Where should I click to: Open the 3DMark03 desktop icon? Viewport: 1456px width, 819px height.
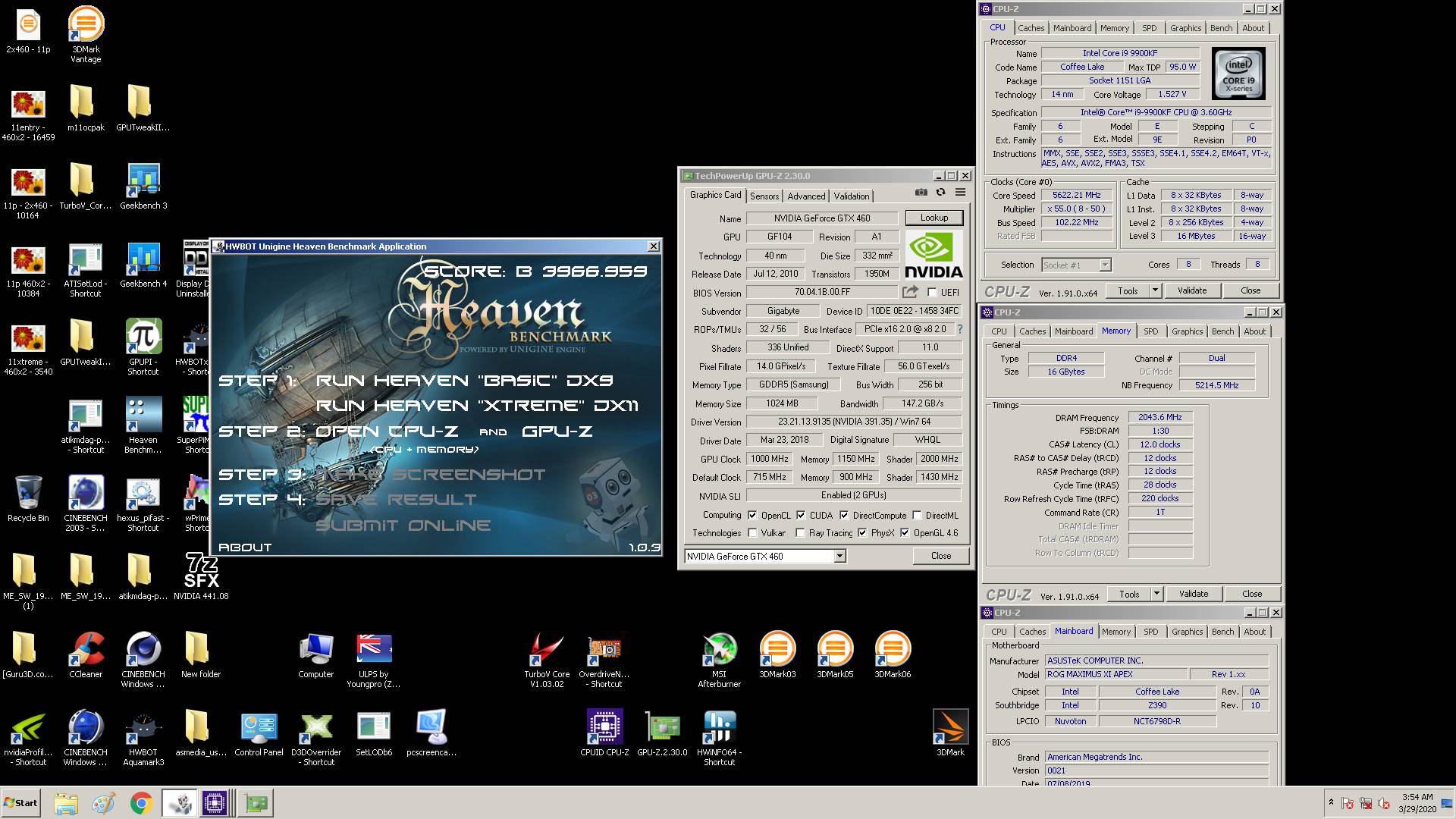point(777,654)
